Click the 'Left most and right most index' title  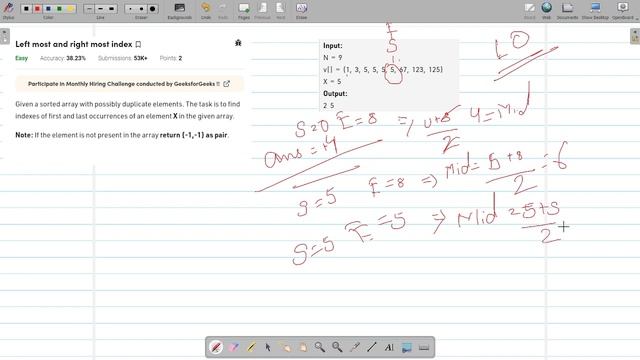74,44
